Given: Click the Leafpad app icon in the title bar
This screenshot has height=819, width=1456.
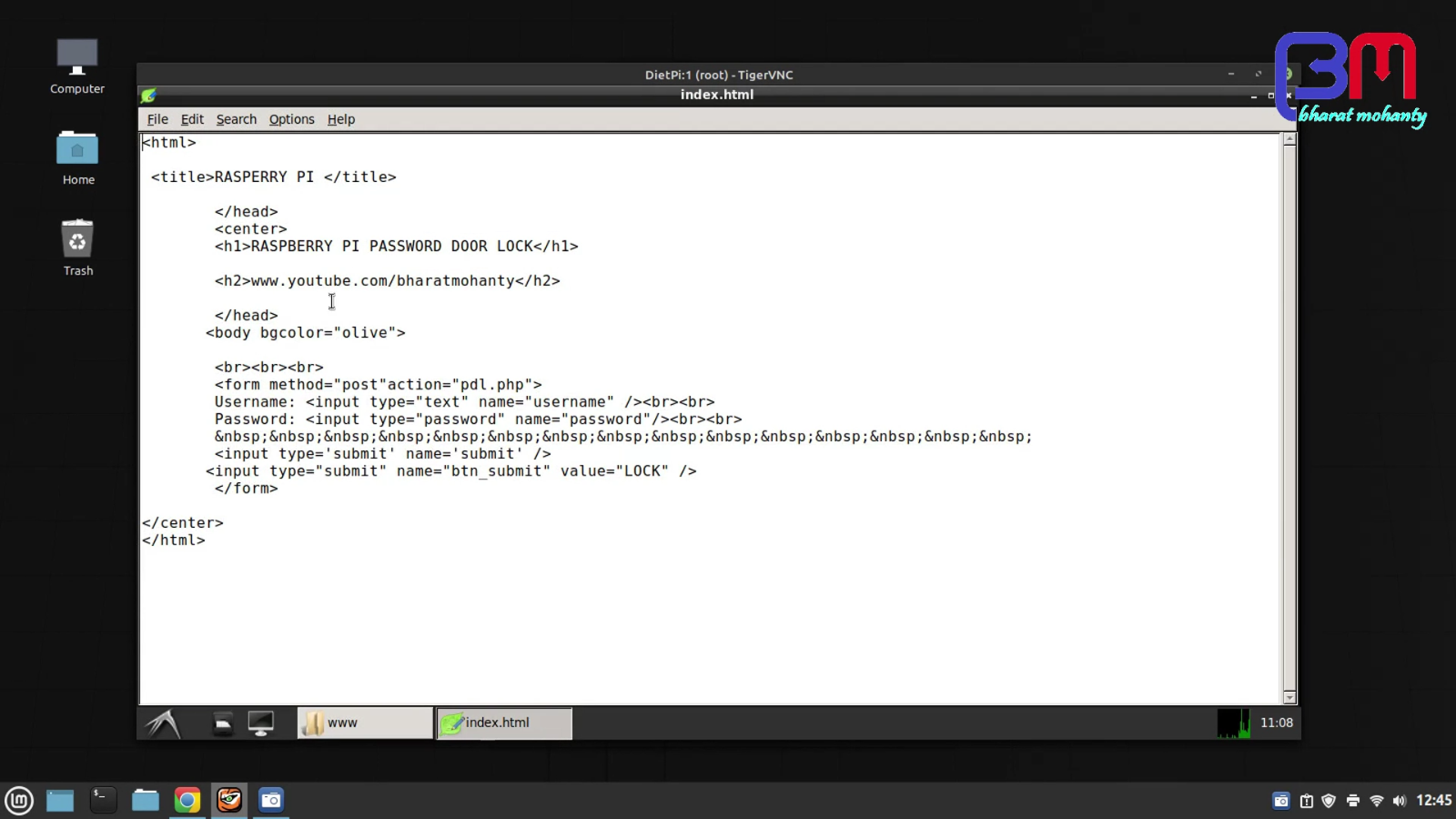Looking at the screenshot, I should (148, 95).
